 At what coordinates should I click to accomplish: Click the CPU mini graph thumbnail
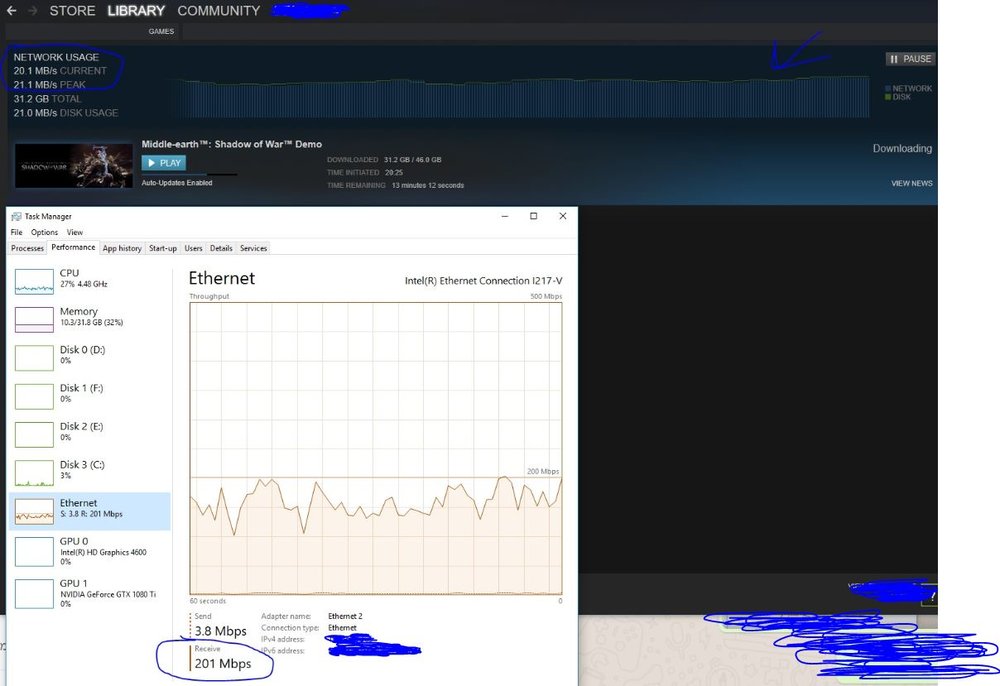click(34, 282)
